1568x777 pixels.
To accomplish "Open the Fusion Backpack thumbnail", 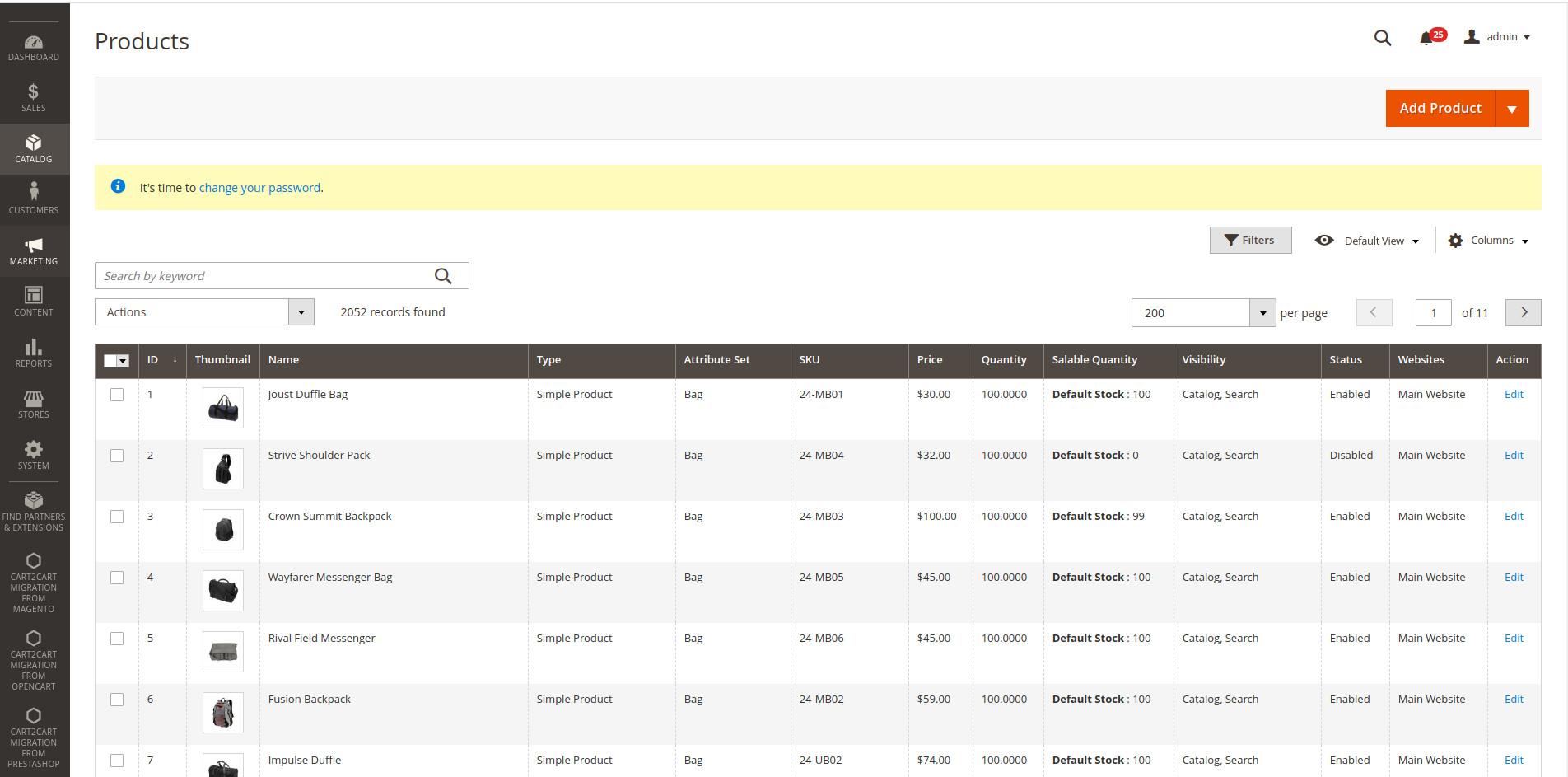I will coord(223,713).
